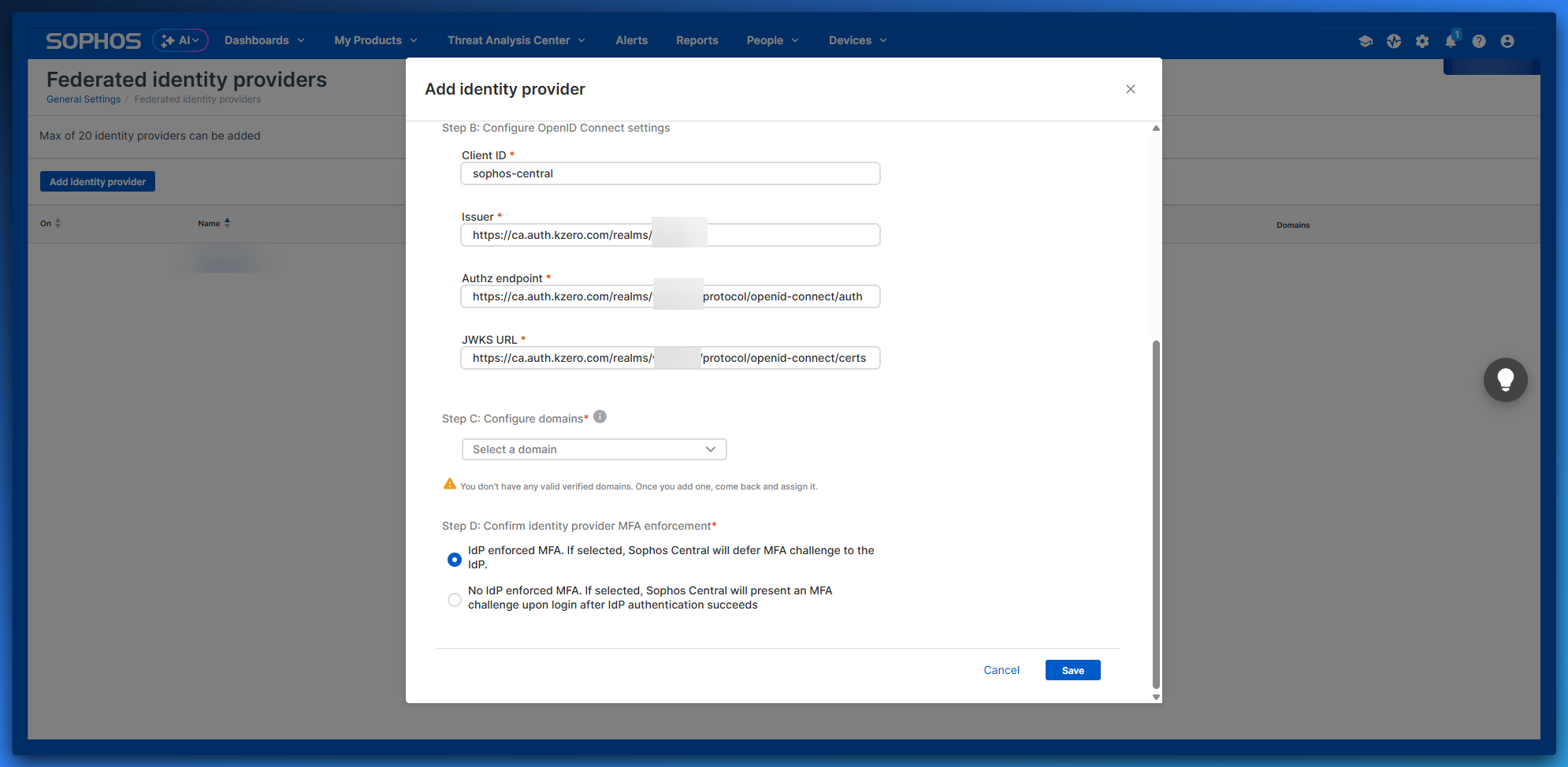Open the notifications bell icon
The height and width of the screenshot is (767, 1568).
[x=1451, y=41]
